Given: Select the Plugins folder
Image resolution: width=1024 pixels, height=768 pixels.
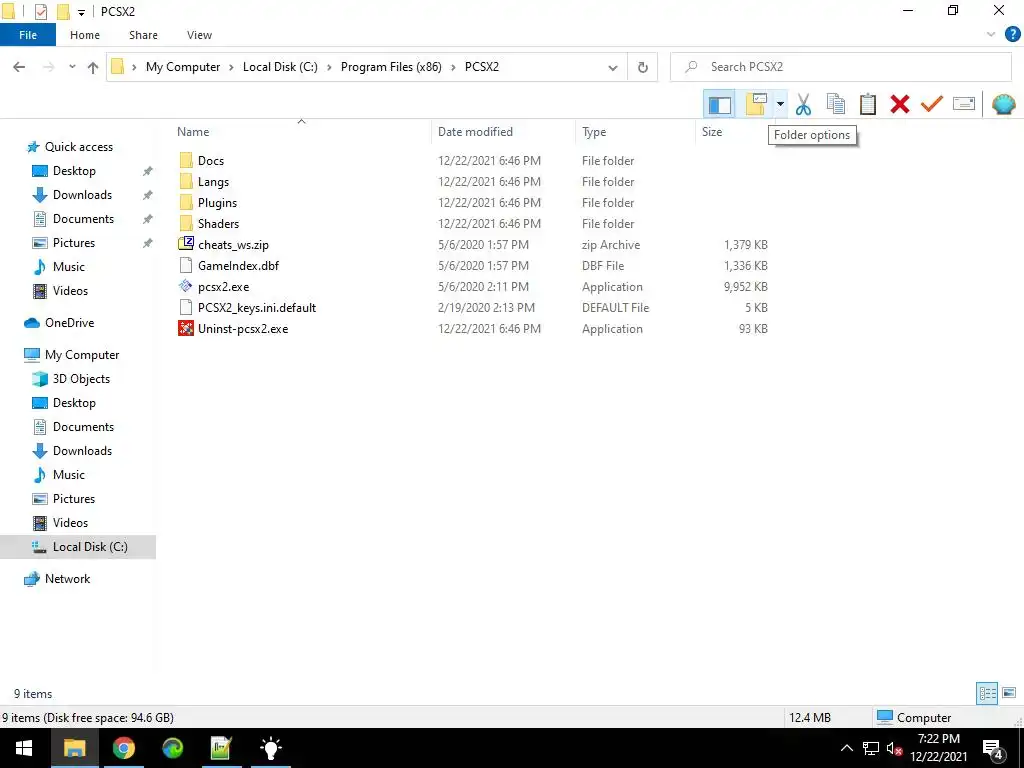Looking at the screenshot, I should point(217,202).
